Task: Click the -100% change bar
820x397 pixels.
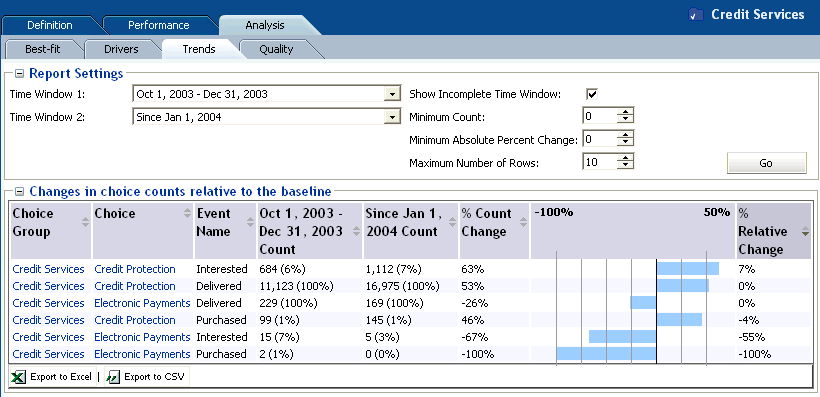Action: [606, 354]
